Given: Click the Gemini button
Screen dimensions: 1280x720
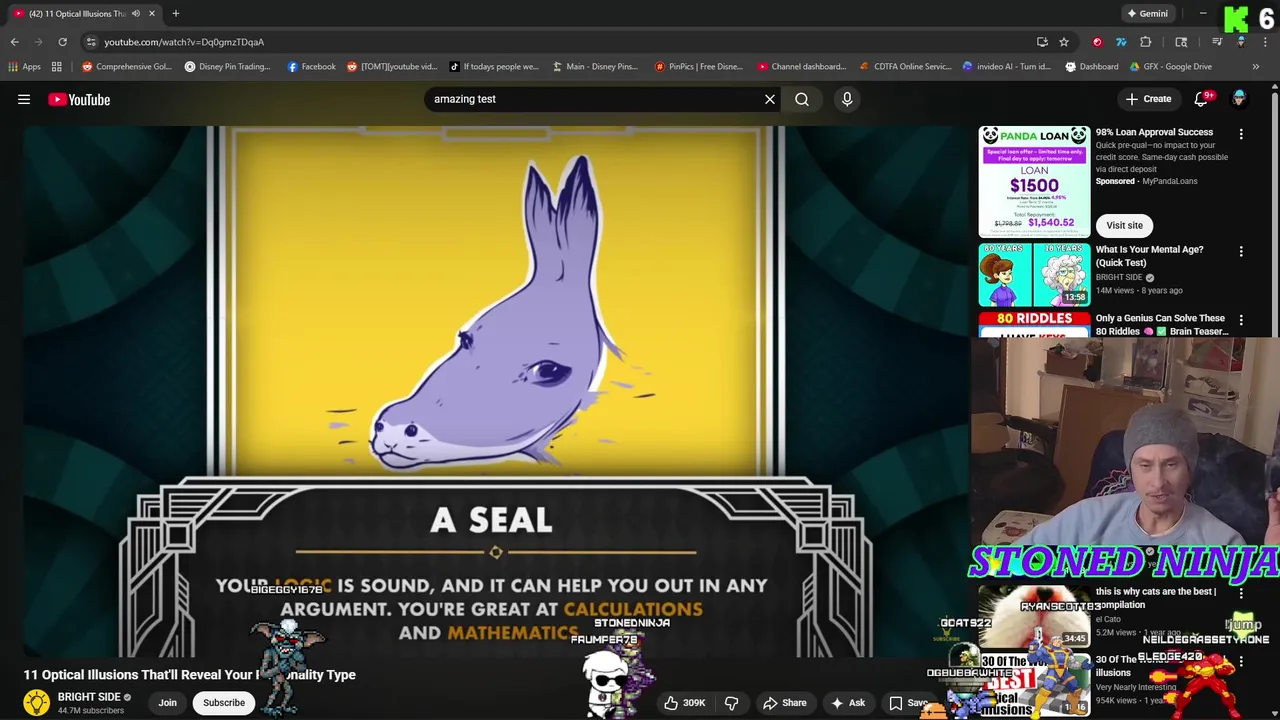Looking at the screenshot, I should (x=1147, y=13).
